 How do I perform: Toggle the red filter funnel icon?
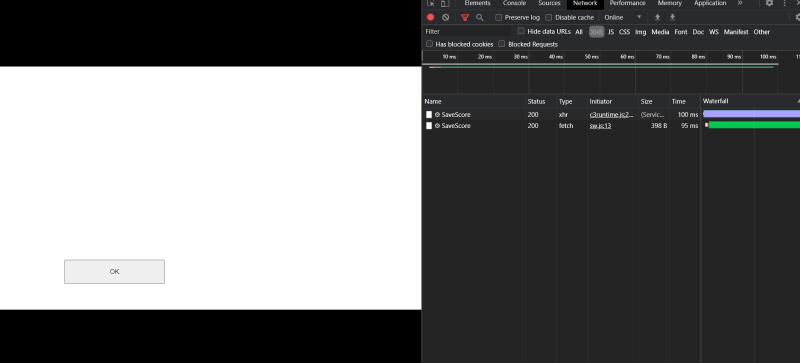click(x=465, y=17)
